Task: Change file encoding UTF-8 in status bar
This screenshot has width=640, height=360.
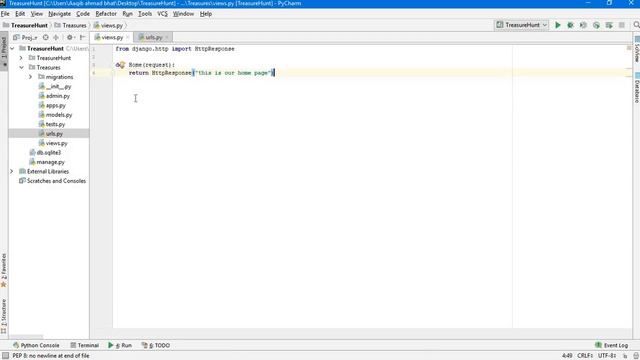Action: [x=607, y=356]
